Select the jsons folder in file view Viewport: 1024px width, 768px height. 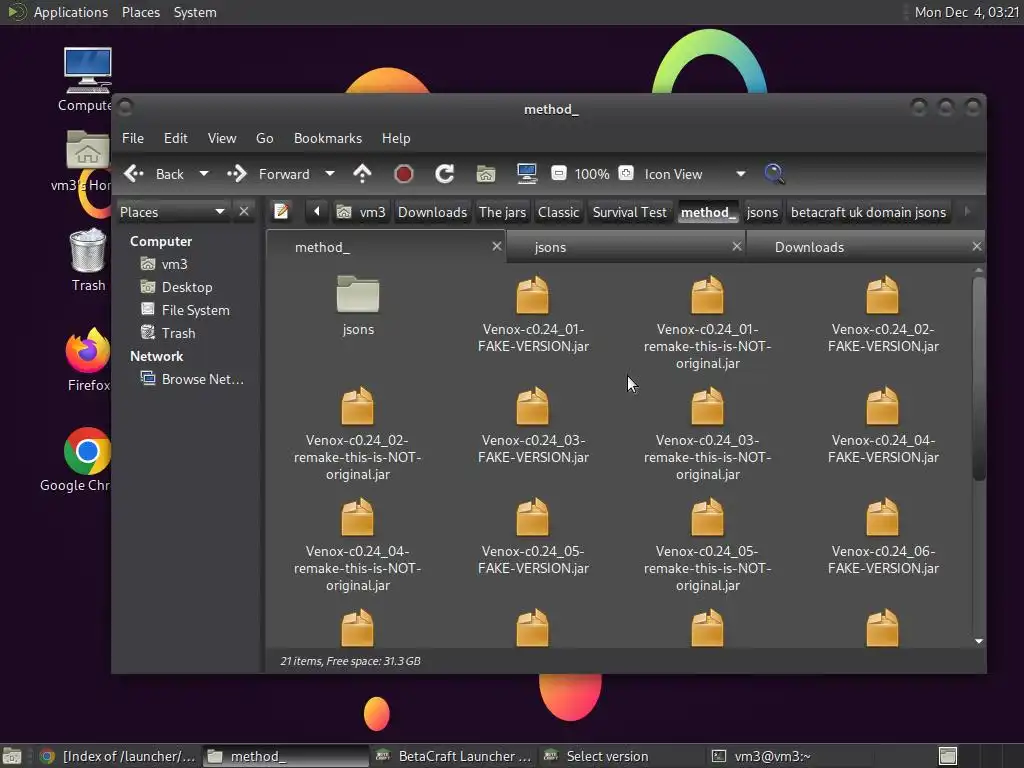(x=358, y=305)
